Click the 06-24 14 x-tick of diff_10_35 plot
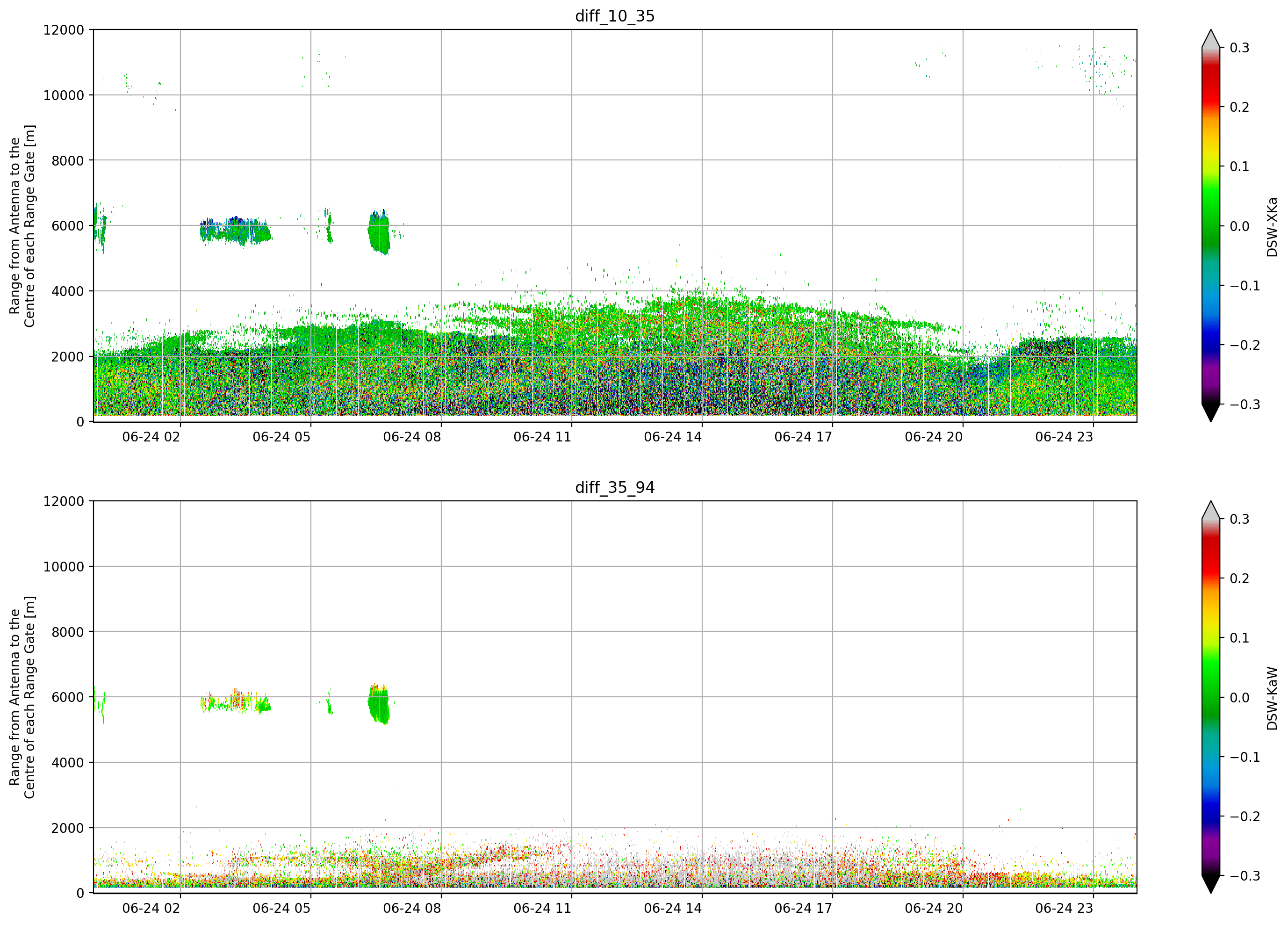Screen dimensions: 1288x925 (673, 437)
